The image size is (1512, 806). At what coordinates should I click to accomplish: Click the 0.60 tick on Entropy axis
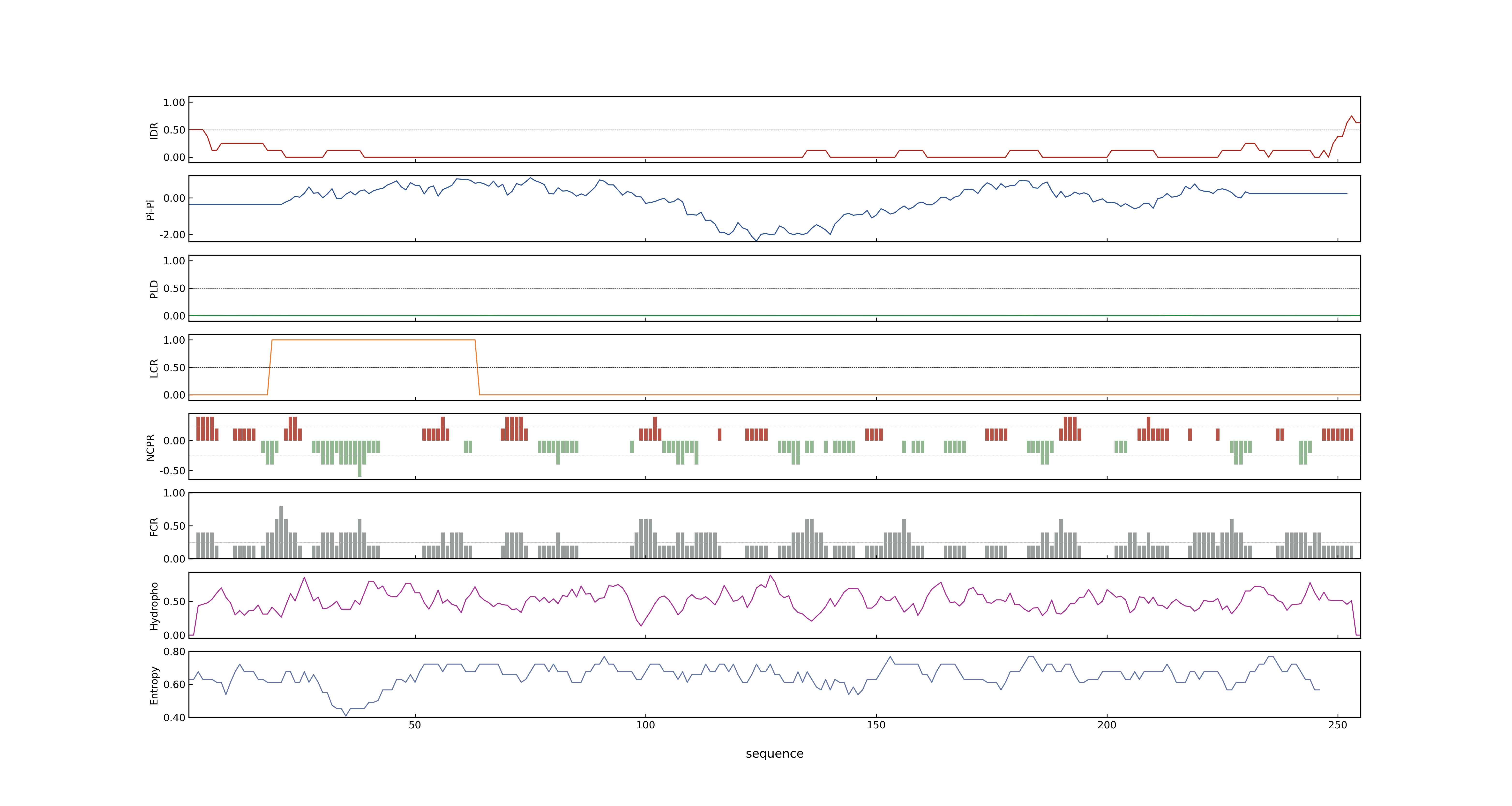point(174,685)
